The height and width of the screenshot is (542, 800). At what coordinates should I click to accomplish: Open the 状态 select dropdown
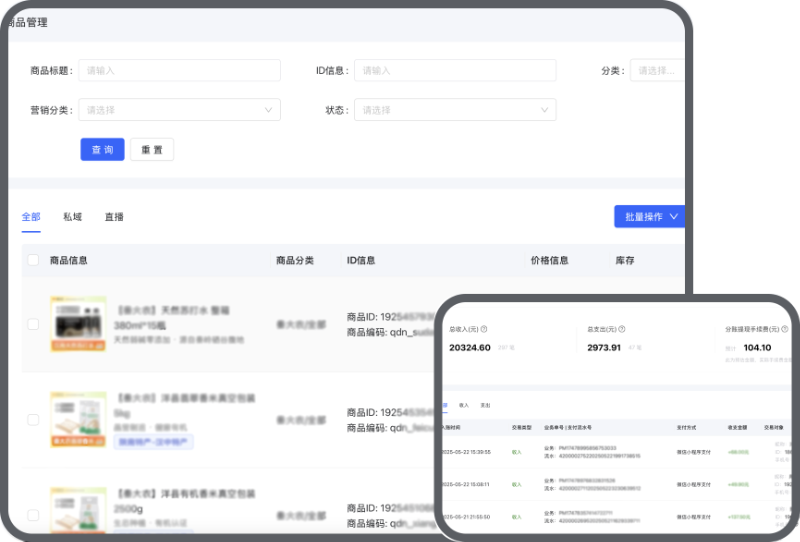(455, 110)
